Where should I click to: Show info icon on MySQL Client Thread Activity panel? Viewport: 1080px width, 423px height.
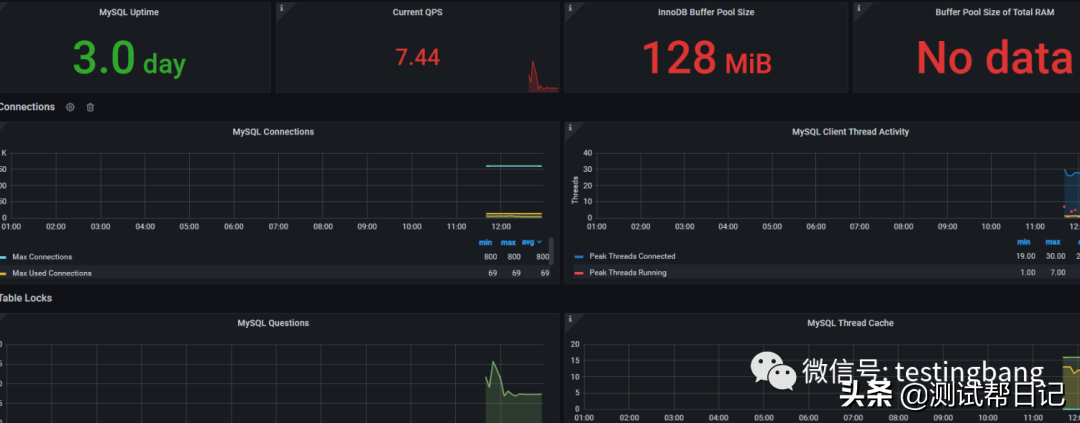point(570,127)
